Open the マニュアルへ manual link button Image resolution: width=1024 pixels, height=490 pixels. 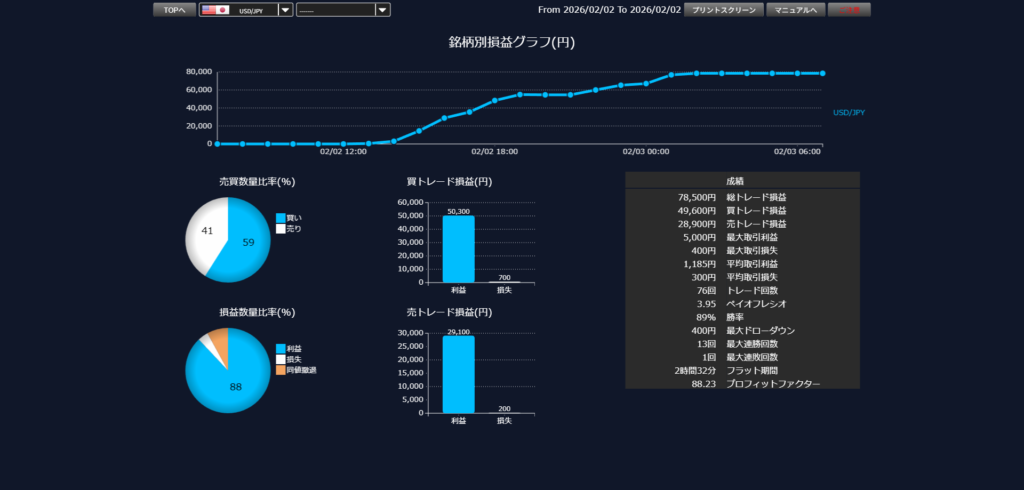796,10
